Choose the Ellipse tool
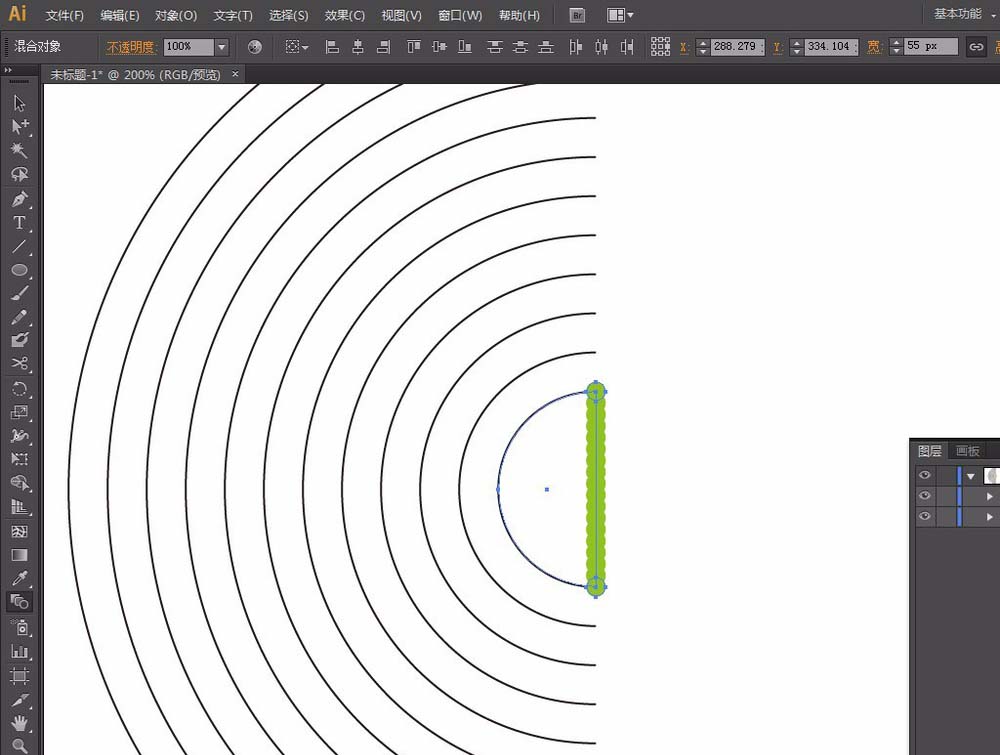The width and height of the screenshot is (1000, 755). coord(19,270)
